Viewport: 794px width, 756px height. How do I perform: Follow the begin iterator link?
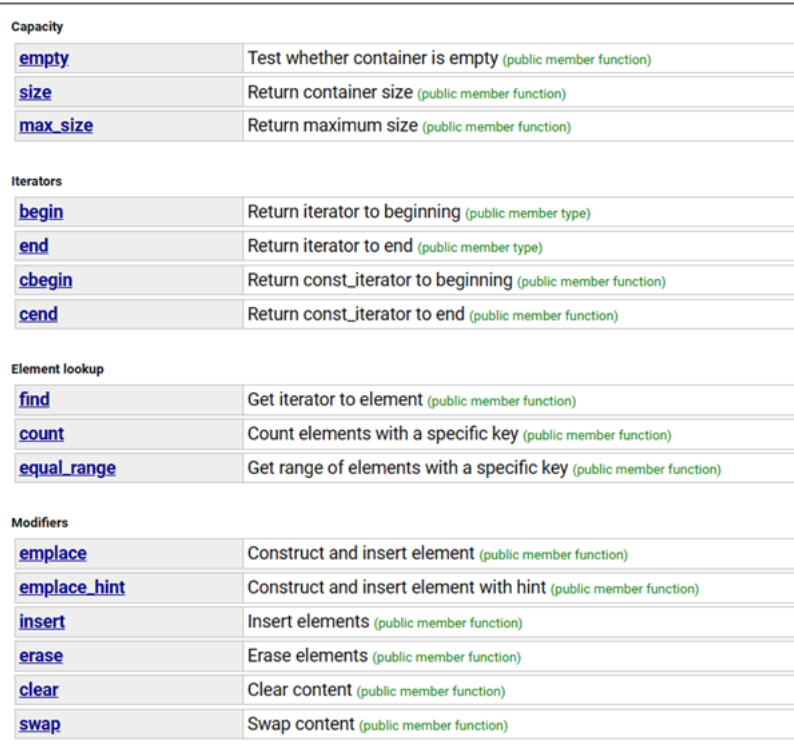tap(41, 212)
